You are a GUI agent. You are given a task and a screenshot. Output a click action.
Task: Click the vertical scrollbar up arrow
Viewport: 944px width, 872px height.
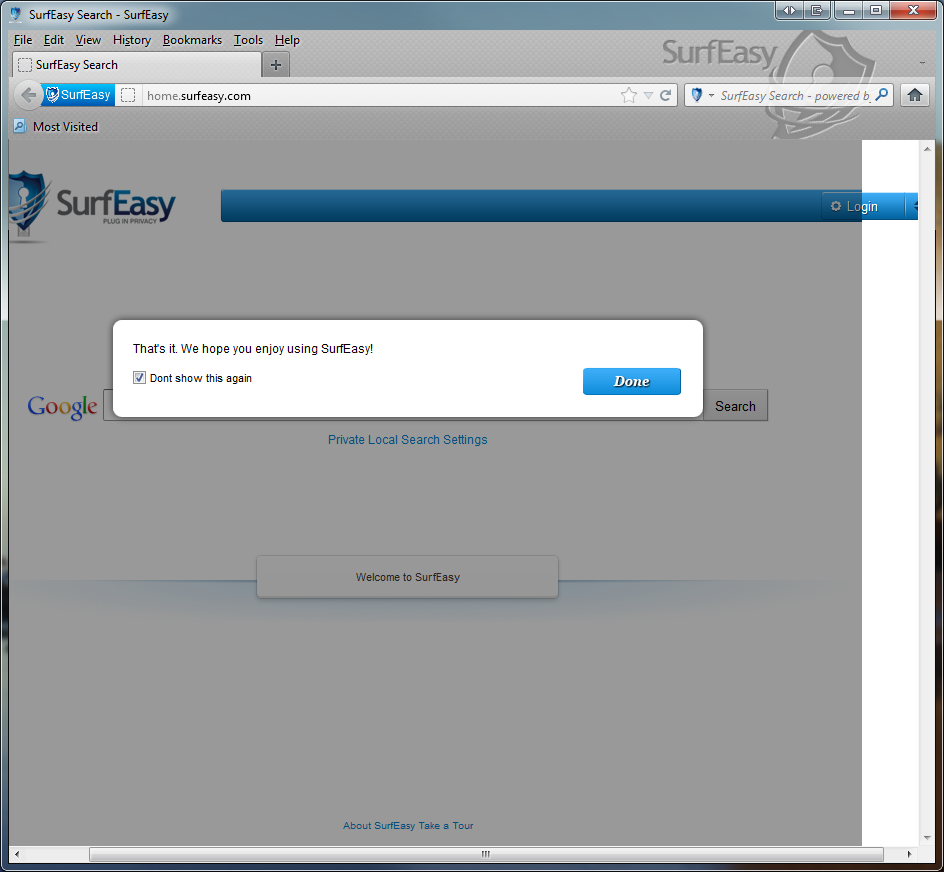coord(927,149)
